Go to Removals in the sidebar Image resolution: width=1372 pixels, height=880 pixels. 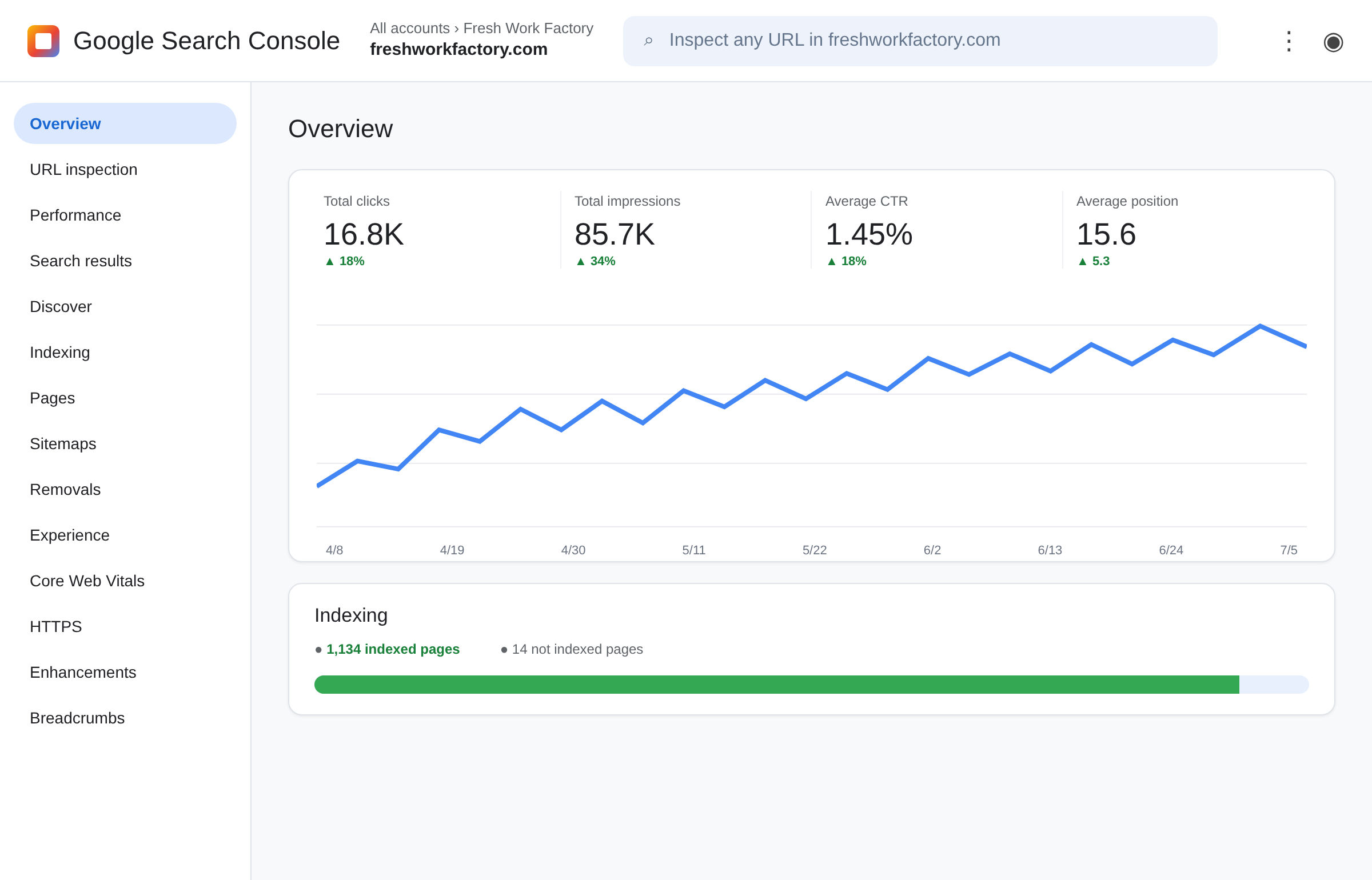click(x=125, y=489)
